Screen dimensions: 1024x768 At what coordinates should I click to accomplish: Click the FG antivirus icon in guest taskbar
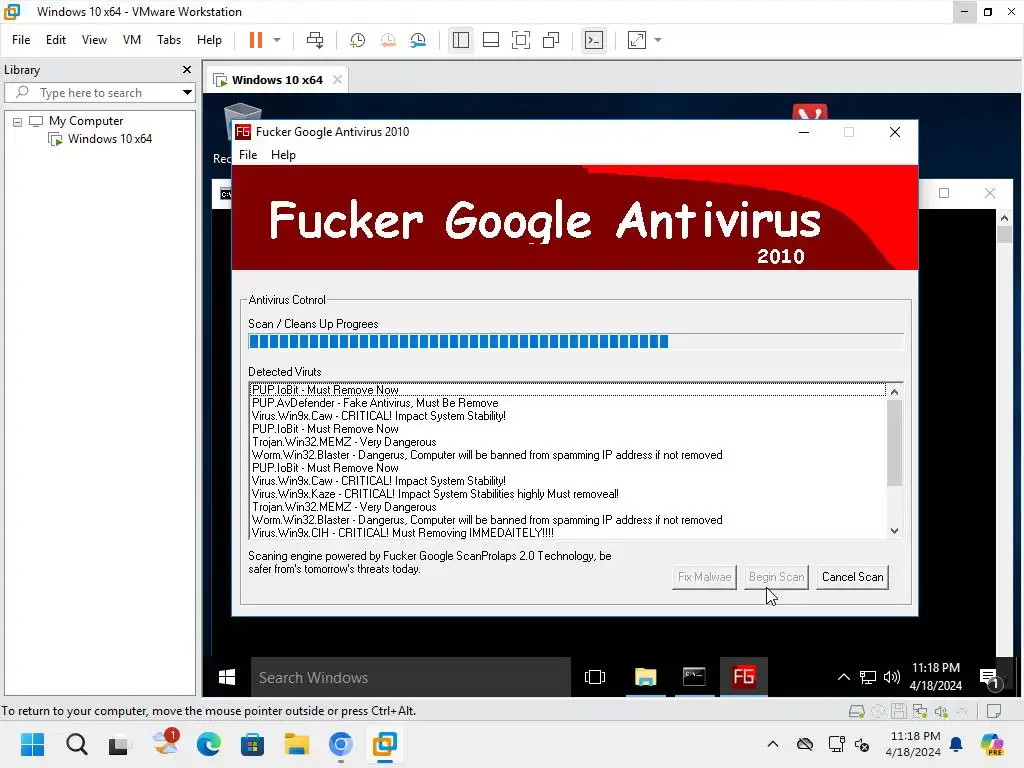coord(744,677)
